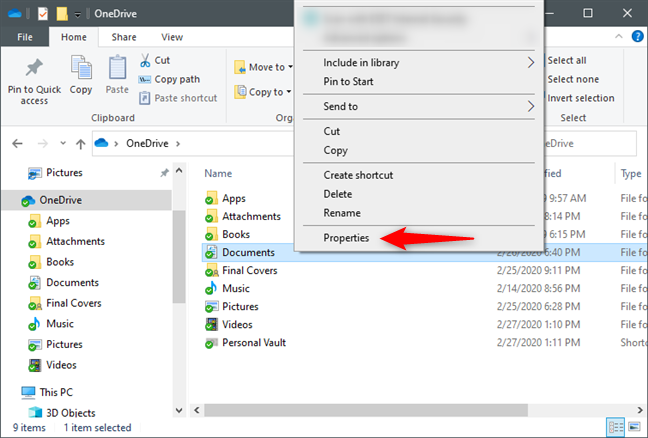Click OneDrive cloud icon in title bar
This screenshot has height=438, width=648.
point(14,13)
